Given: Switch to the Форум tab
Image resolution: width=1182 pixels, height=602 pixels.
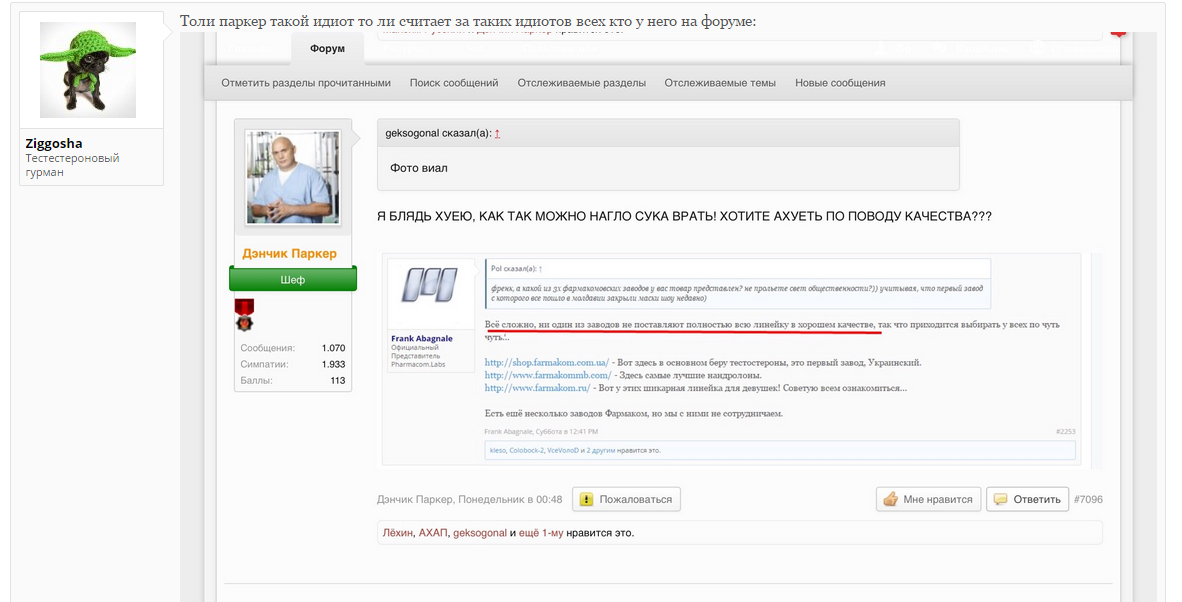Looking at the screenshot, I should 327,49.
